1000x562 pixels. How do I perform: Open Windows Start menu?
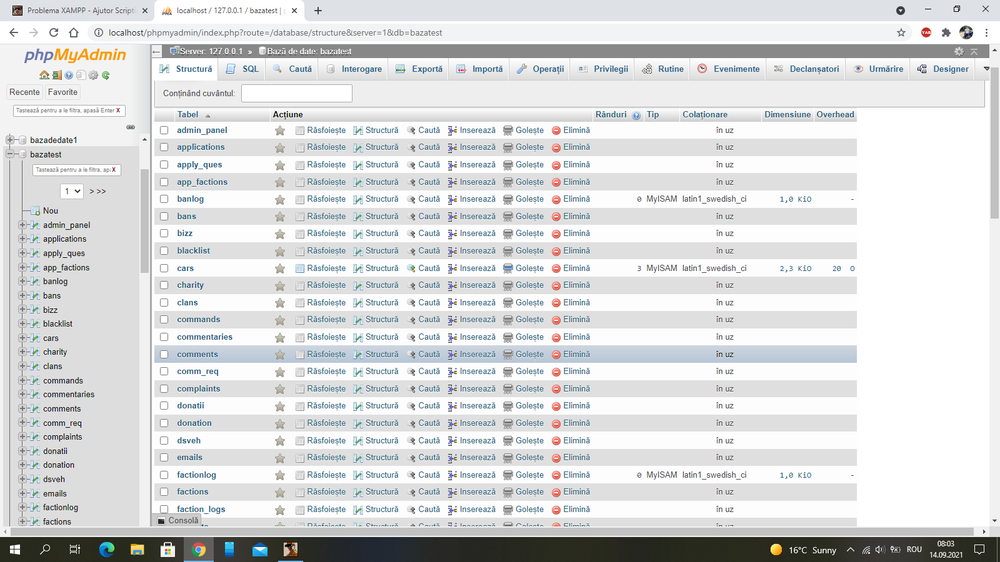coord(15,549)
